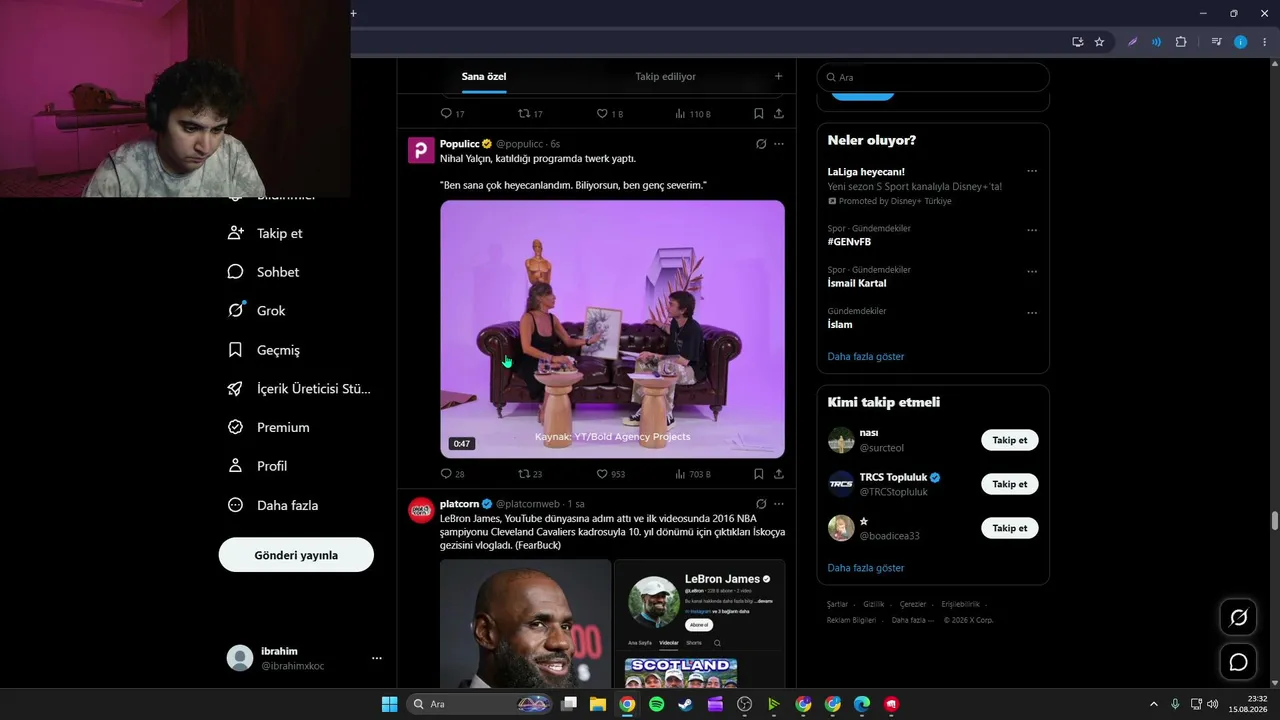
Task: Bookmark the post with 110 B views
Action: pos(759,114)
